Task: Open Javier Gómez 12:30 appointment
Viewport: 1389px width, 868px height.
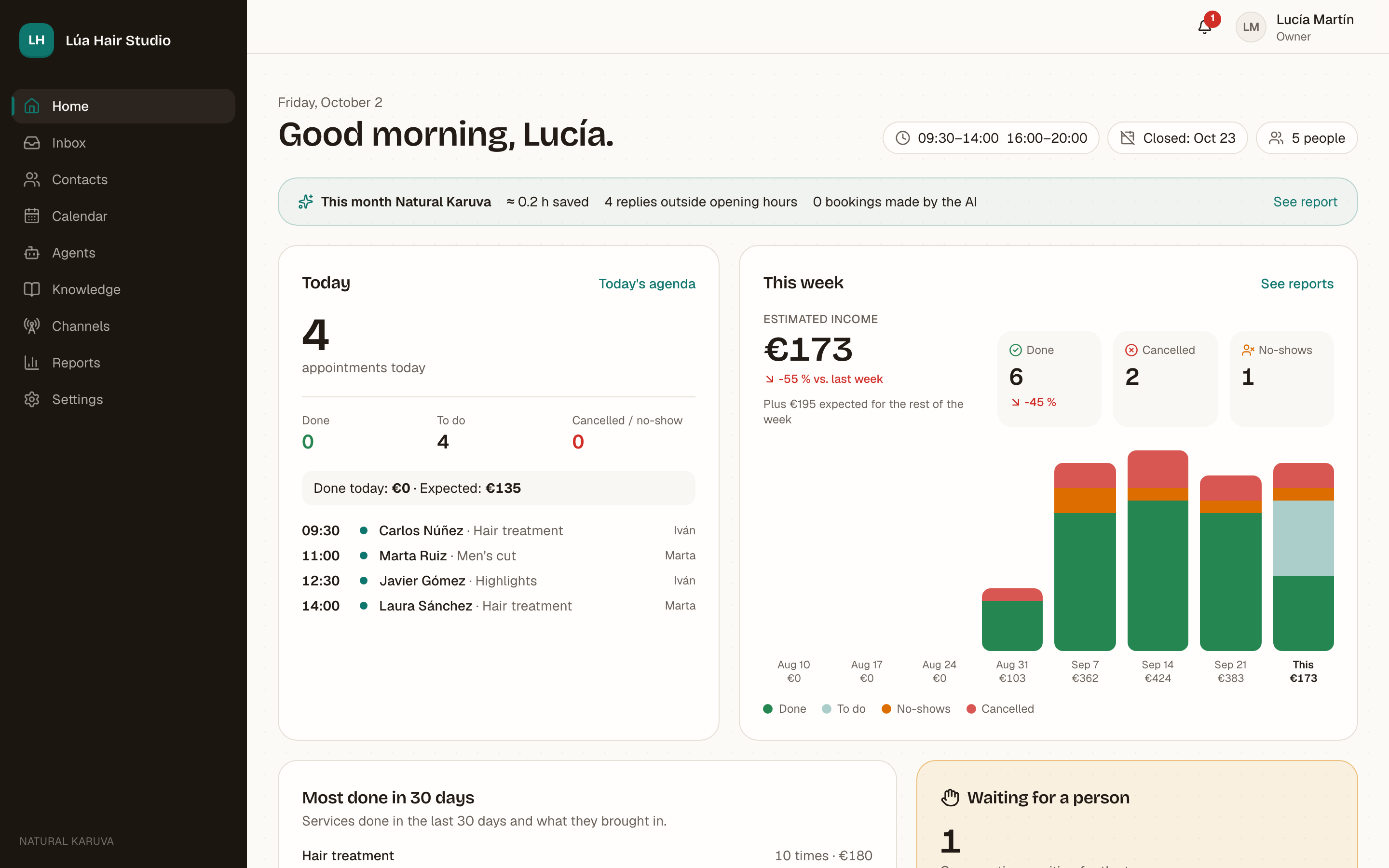Action: [x=498, y=581]
